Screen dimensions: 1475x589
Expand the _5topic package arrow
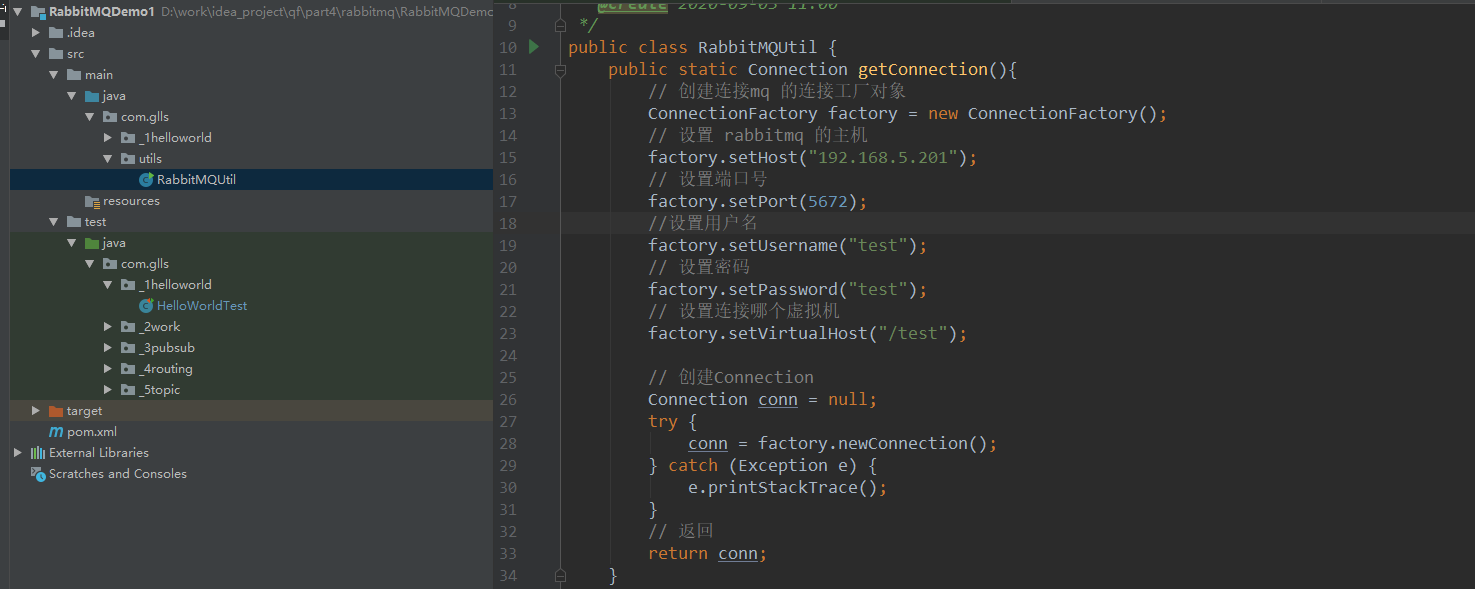coord(108,390)
